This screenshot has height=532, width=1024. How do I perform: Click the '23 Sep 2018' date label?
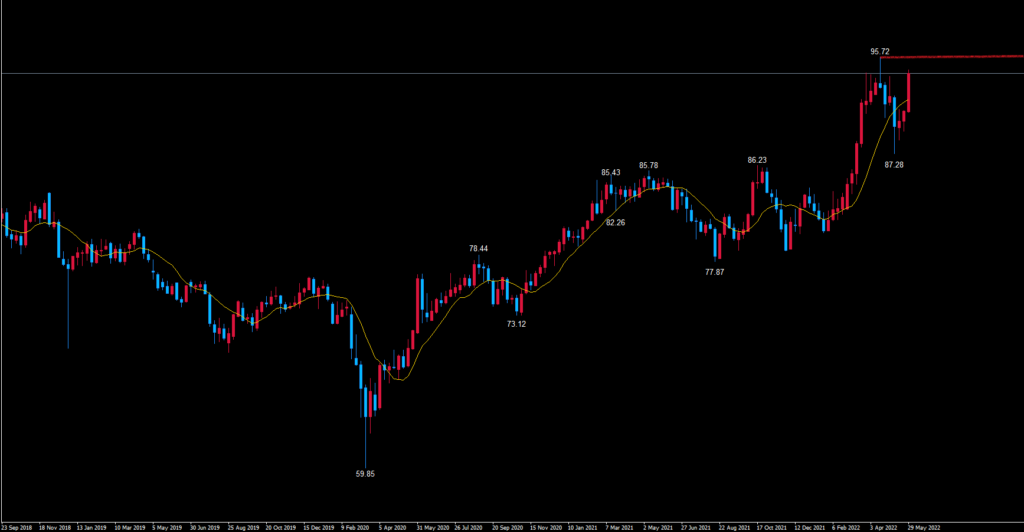[x=17, y=525]
